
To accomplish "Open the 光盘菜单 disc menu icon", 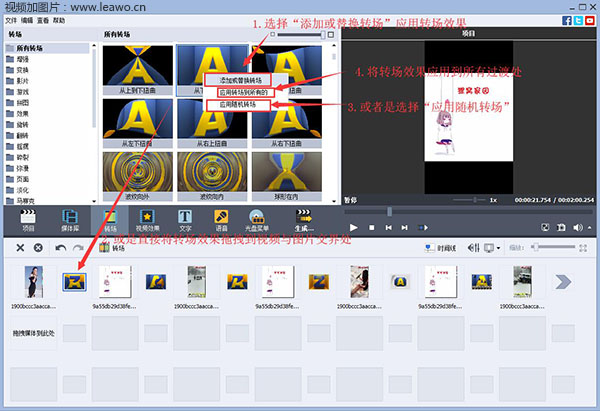I will click(x=257, y=220).
